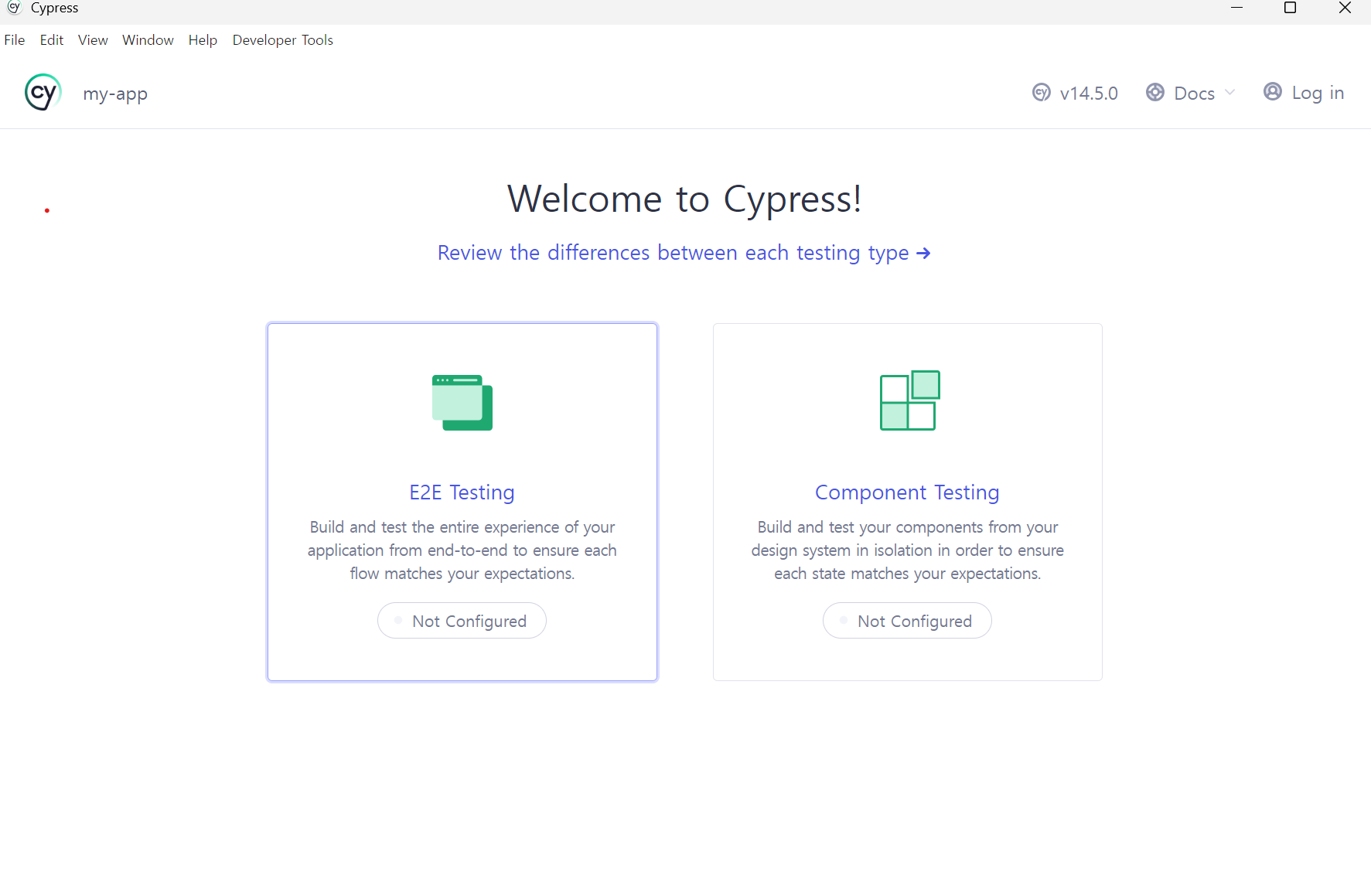Click the E2E Testing description text

pyautogui.click(x=462, y=550)
